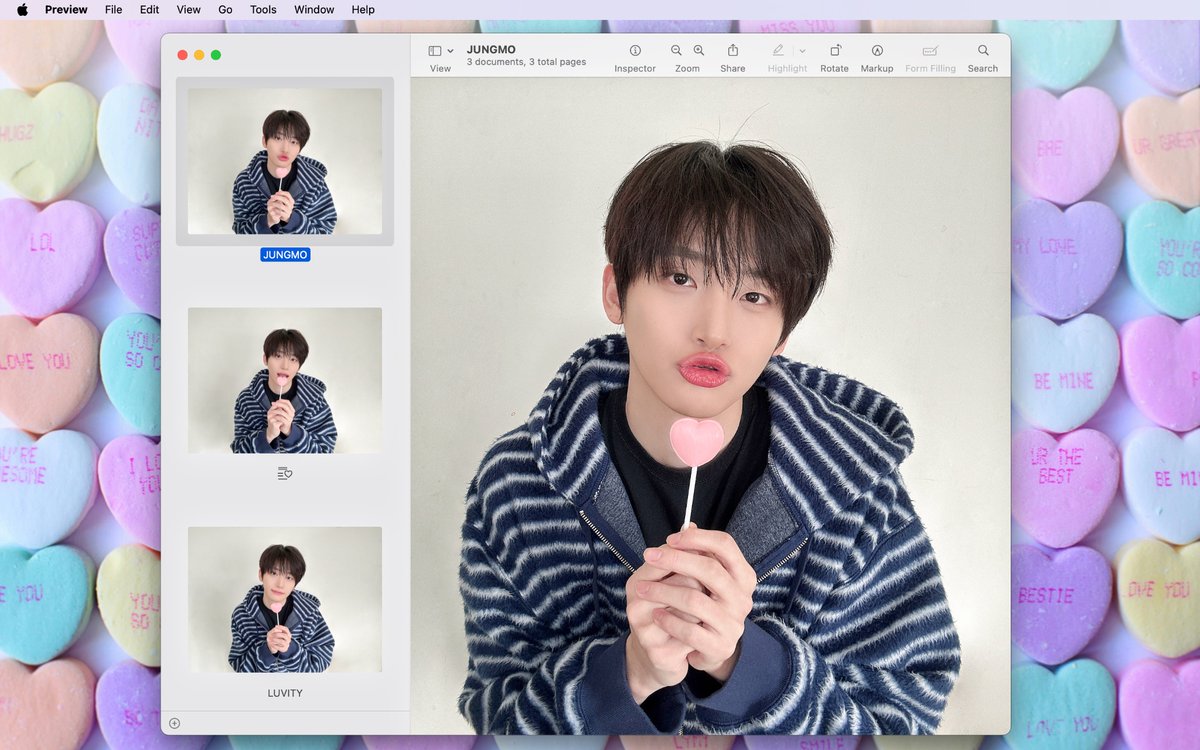1200x750 pixels.
Task: Open the Window menu
Action: pyautogui.click(x=314, y=10)
